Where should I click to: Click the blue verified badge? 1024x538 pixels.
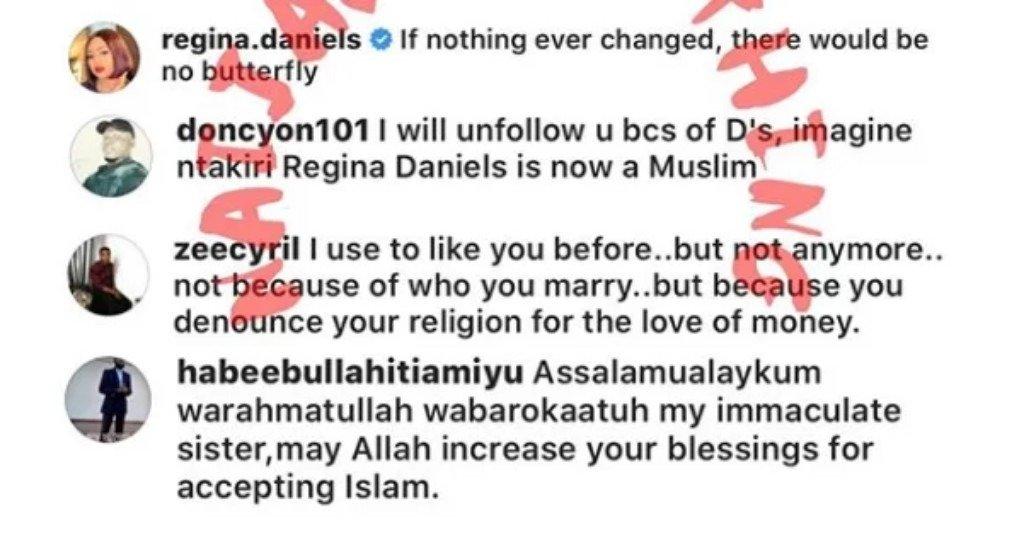click(380, 41)
